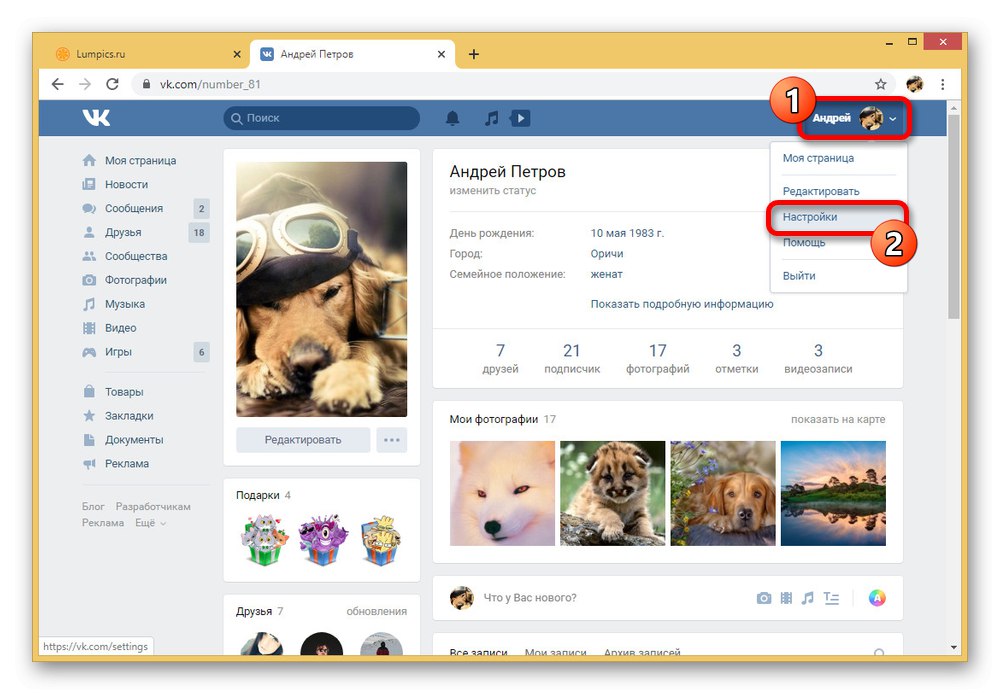Open the three-dots button under profile photo
The width and height of the screenshot is (1000, 694).
[x=392, y=440]
